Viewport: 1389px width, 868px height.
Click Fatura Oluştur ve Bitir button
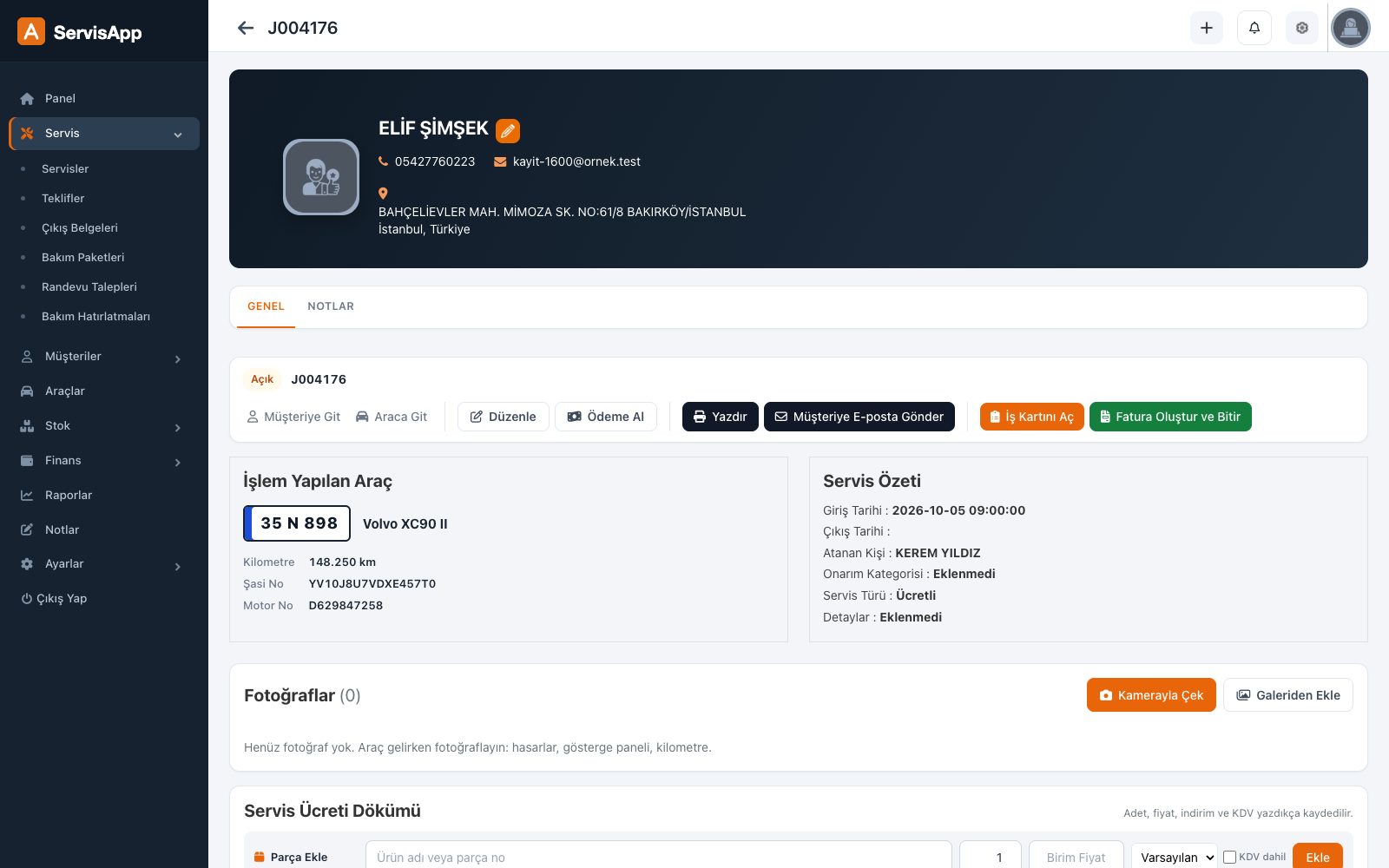click(x=1170, y=417)
